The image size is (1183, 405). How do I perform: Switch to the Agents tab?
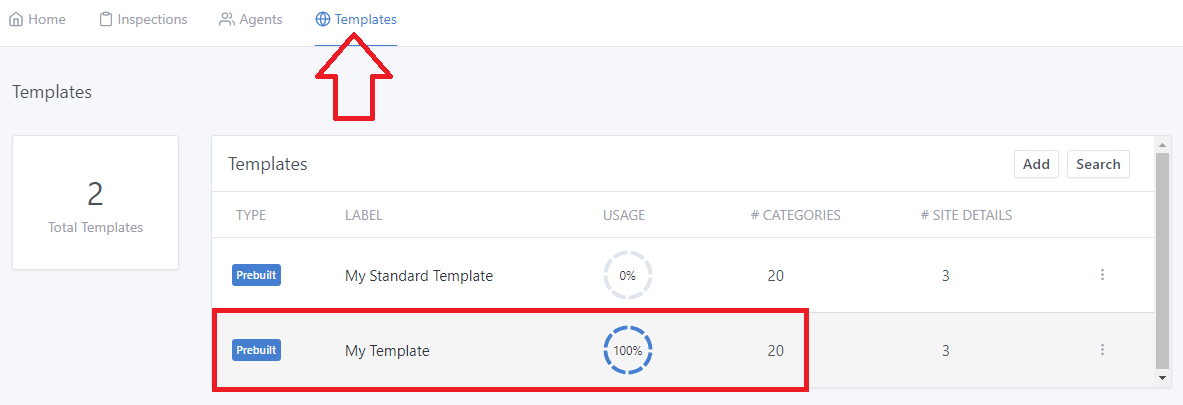pos(260,19)
